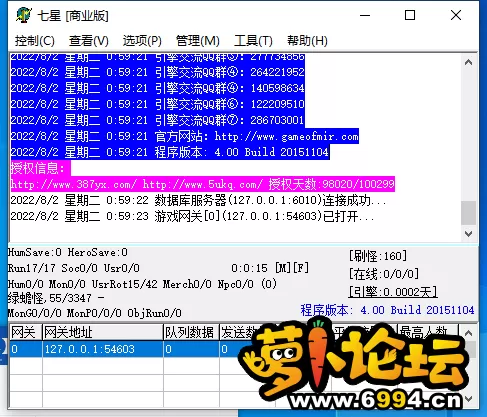Click the 0:0:15 [M][F] status text
This screenshot has height=417, width=487.
(270, 268)
